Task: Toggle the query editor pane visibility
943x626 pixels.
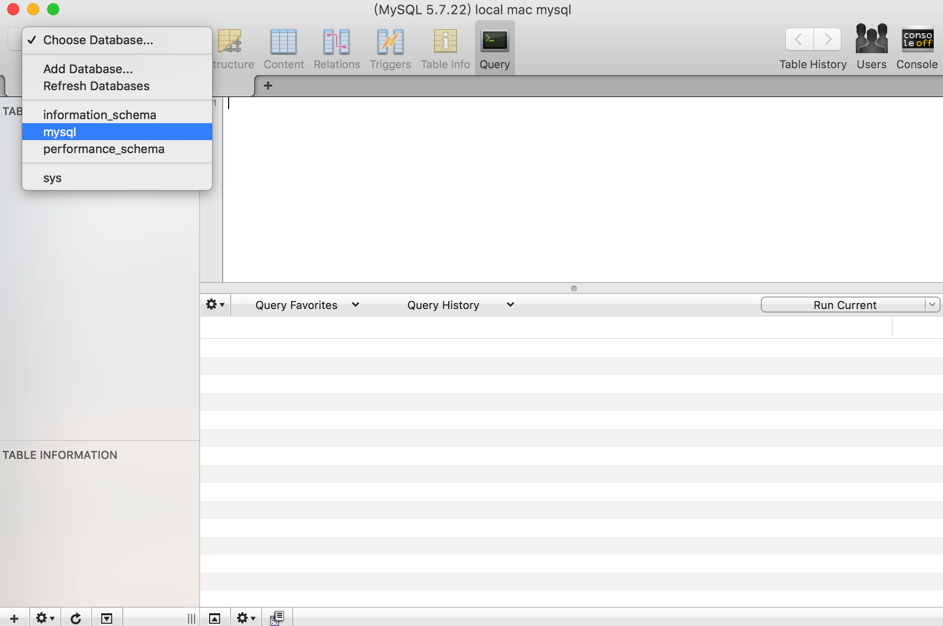Action: pos(215,618)
